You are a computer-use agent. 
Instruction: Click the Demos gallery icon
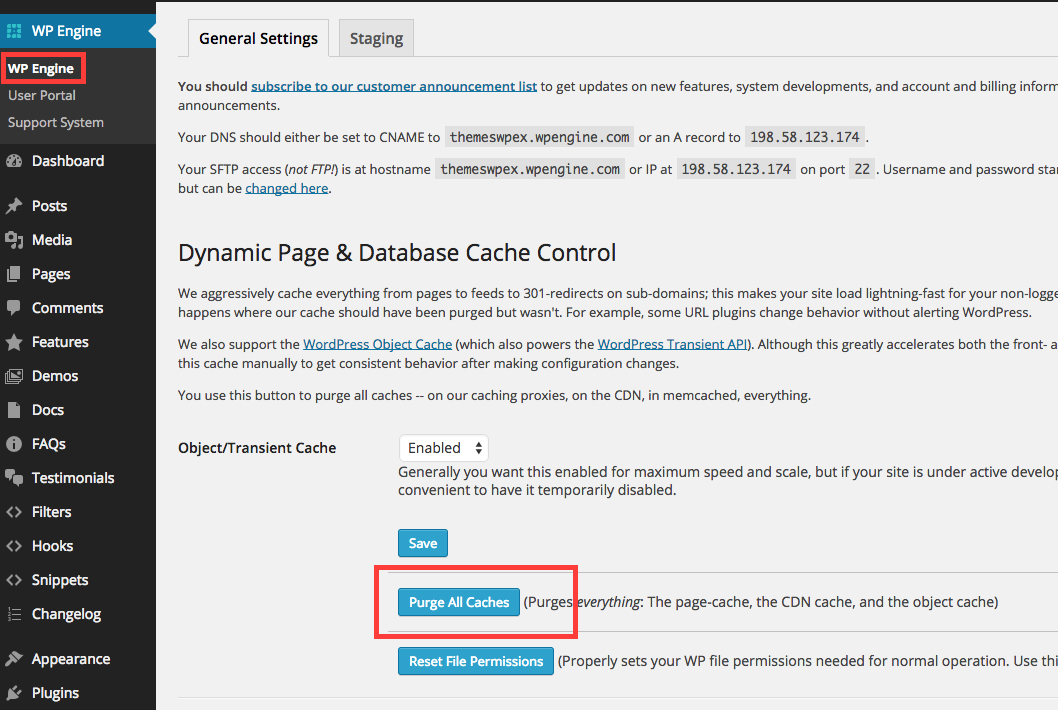(13, 377)
